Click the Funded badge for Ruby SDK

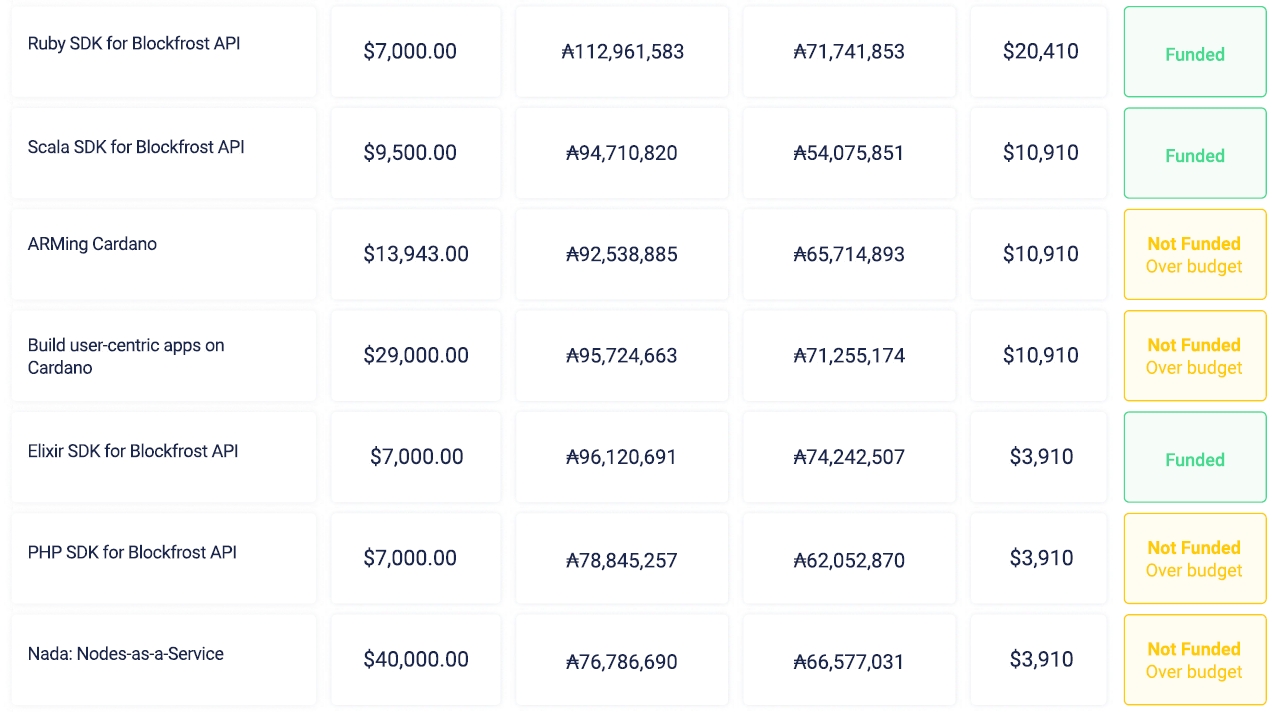[1195, 55]
